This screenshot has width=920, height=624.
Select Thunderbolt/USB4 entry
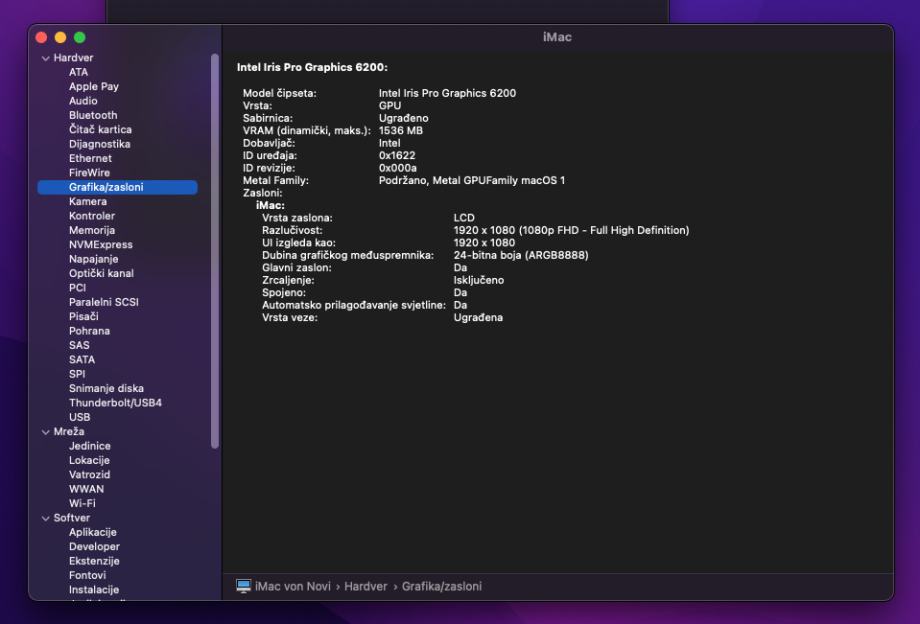click(x=115, y=403)
